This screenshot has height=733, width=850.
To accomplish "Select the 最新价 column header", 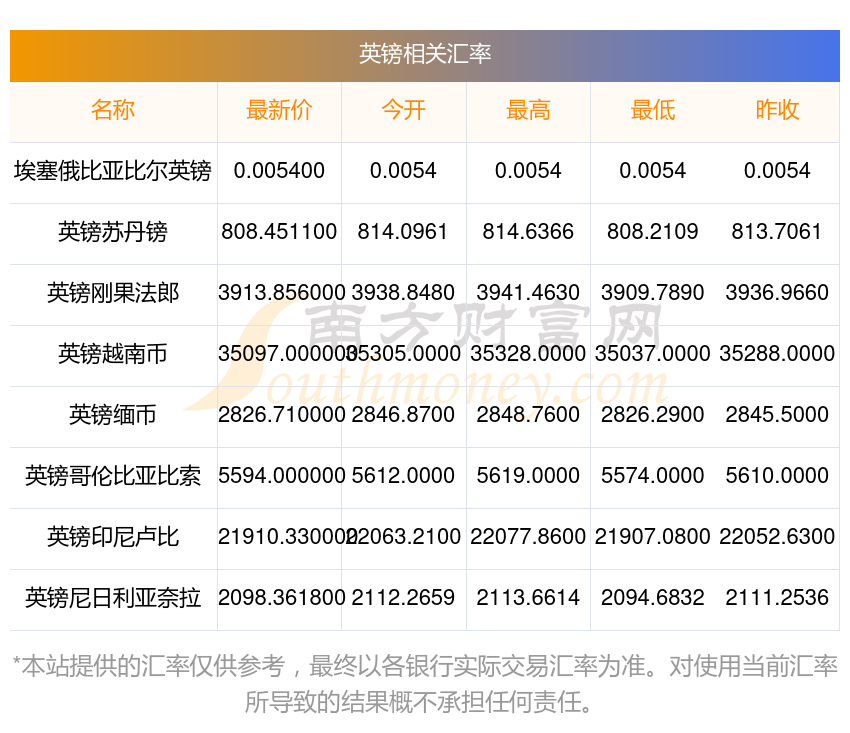I will pos(279,110).
